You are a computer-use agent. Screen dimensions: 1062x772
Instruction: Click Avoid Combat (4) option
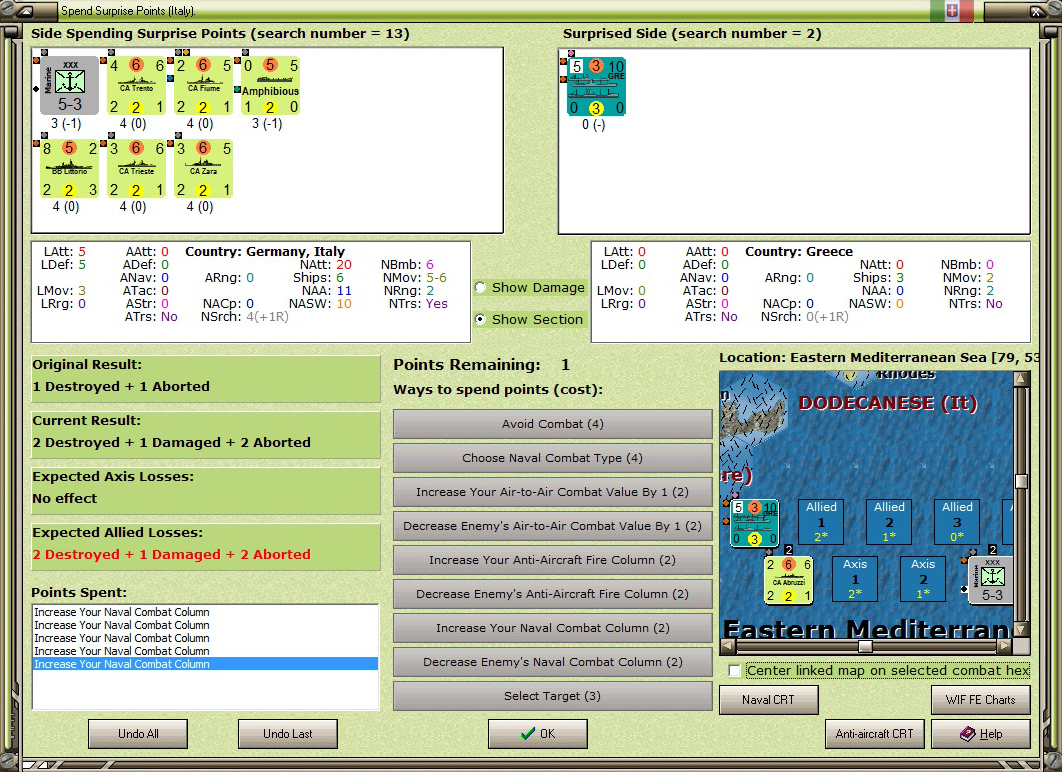tap(552, 424)
